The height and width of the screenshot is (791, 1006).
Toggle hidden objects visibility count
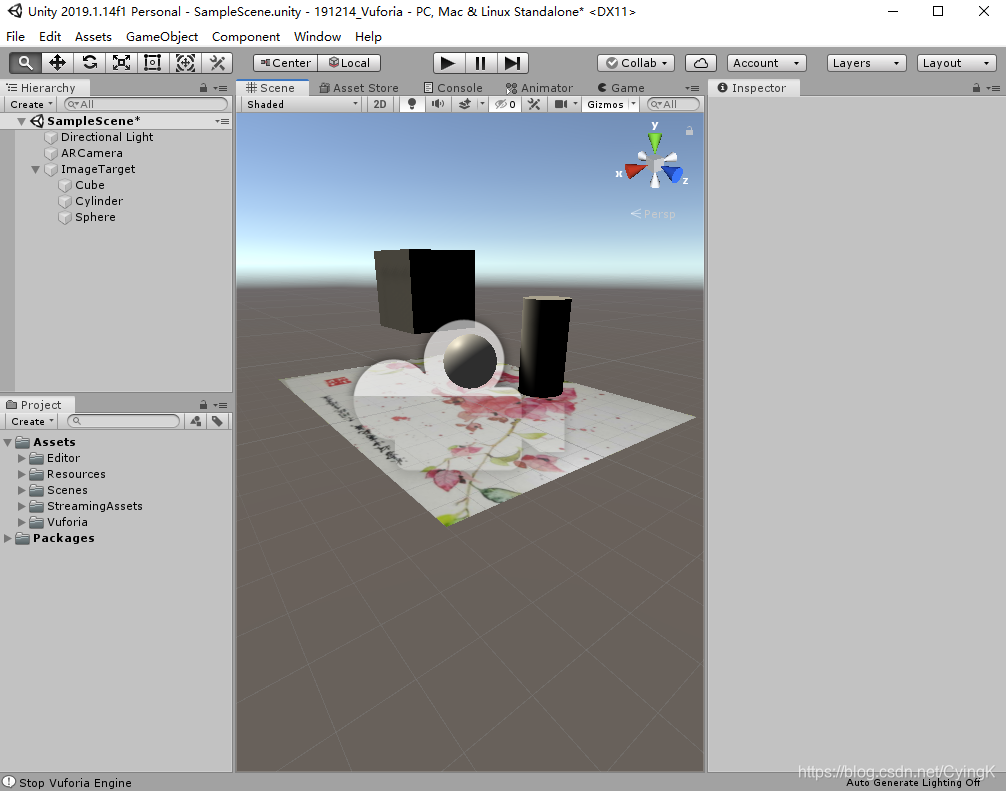pyautogui.click(x=505, y=104)
